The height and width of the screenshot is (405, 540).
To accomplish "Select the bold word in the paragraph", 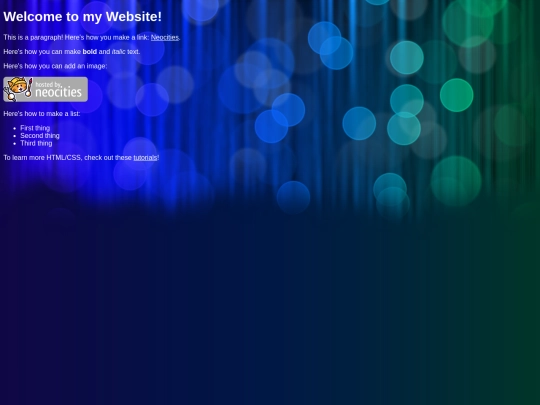I will click(90, 52).
